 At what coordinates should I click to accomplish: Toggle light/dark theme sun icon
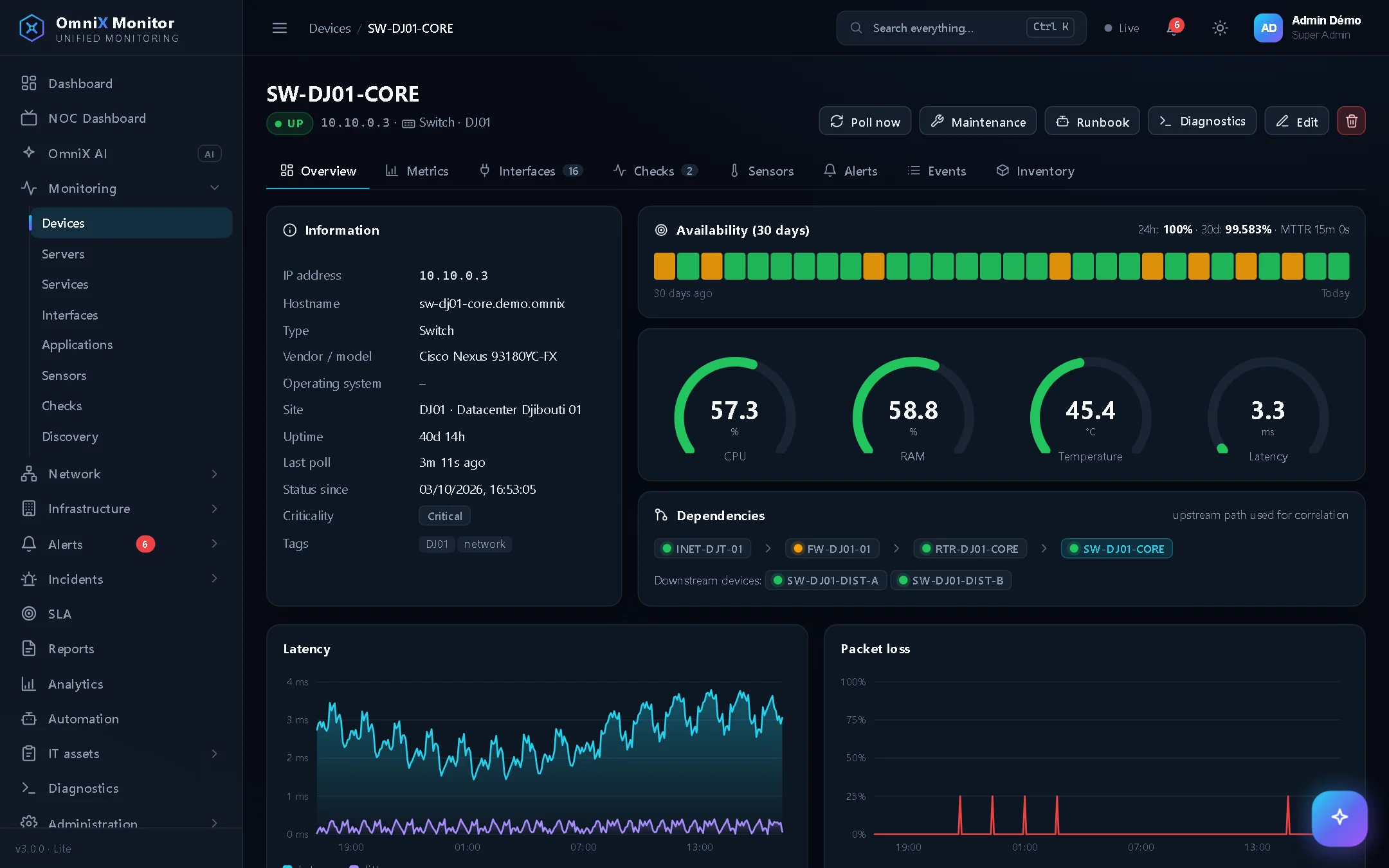click(x=1220, y=28)
